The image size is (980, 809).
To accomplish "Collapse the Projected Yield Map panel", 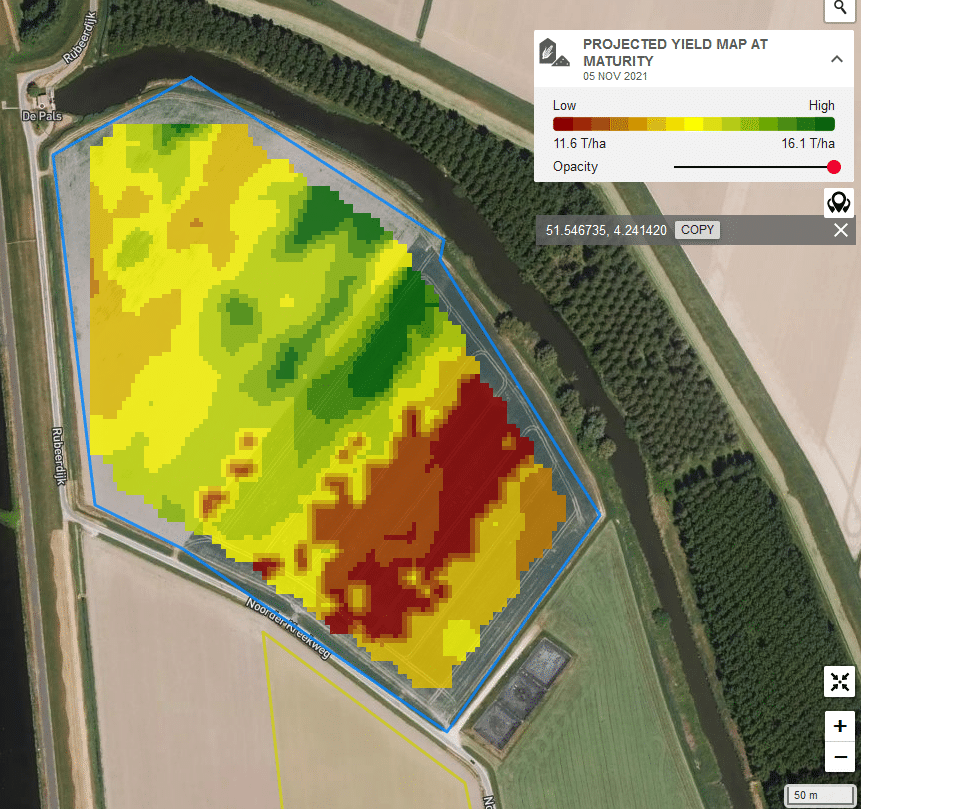I will coord(837,59).
